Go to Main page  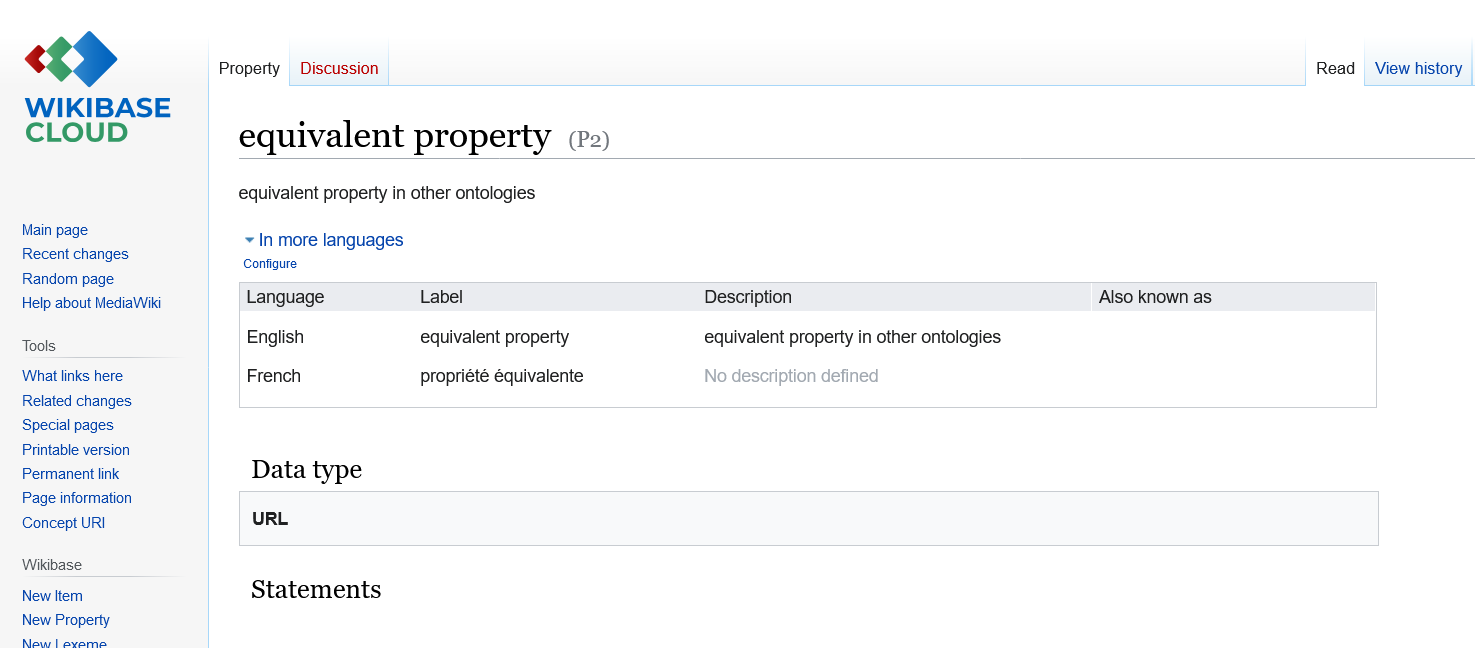[x=55, y=230]
